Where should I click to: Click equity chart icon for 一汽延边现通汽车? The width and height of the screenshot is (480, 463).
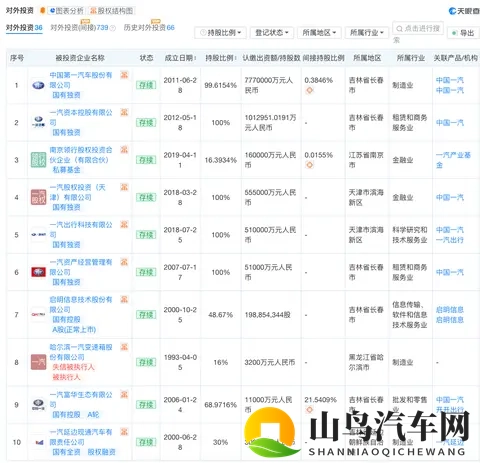click(124, 432)
